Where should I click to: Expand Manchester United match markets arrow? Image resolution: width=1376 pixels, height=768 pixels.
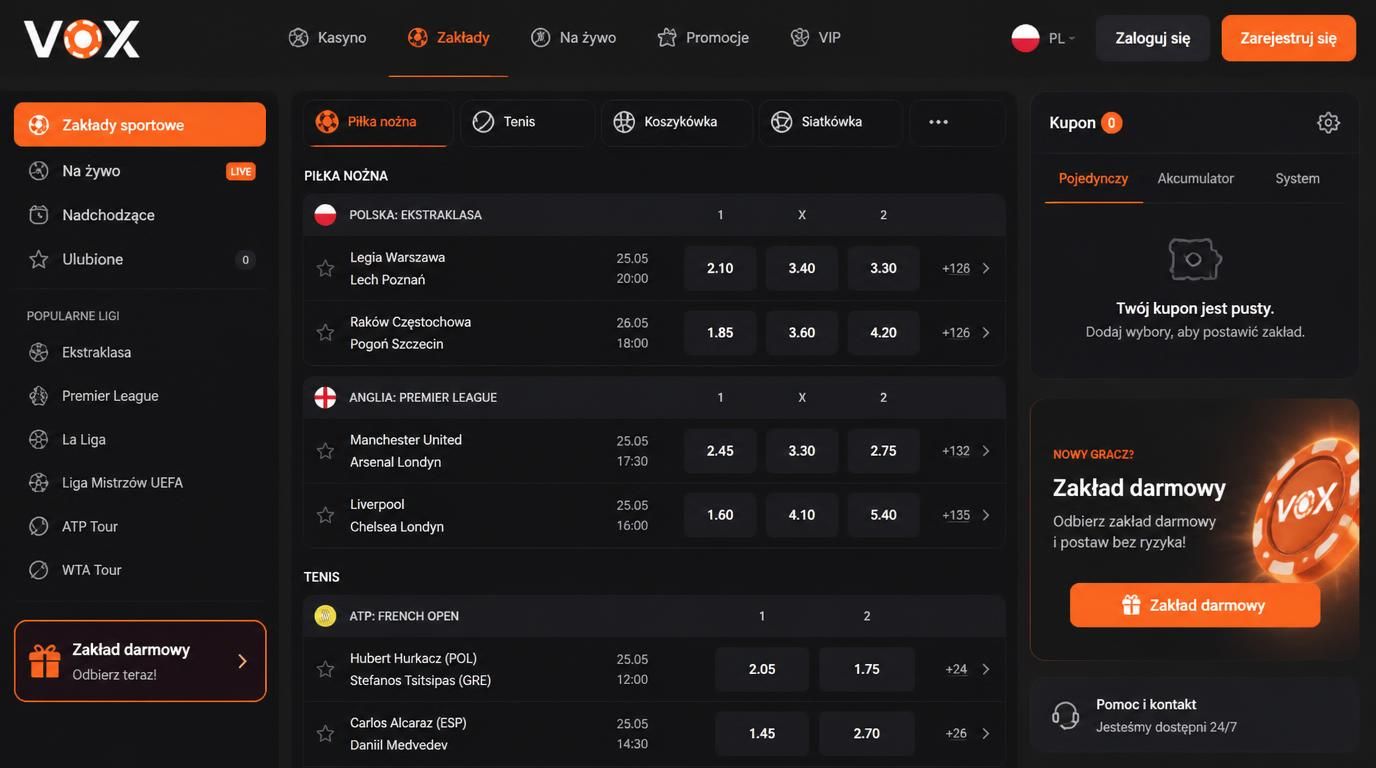click(986, 451)
